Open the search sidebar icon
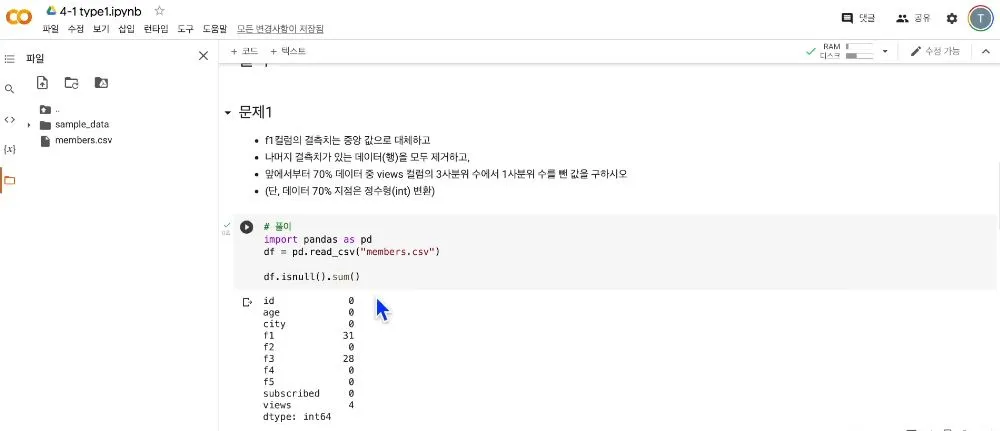 point(10,89)
